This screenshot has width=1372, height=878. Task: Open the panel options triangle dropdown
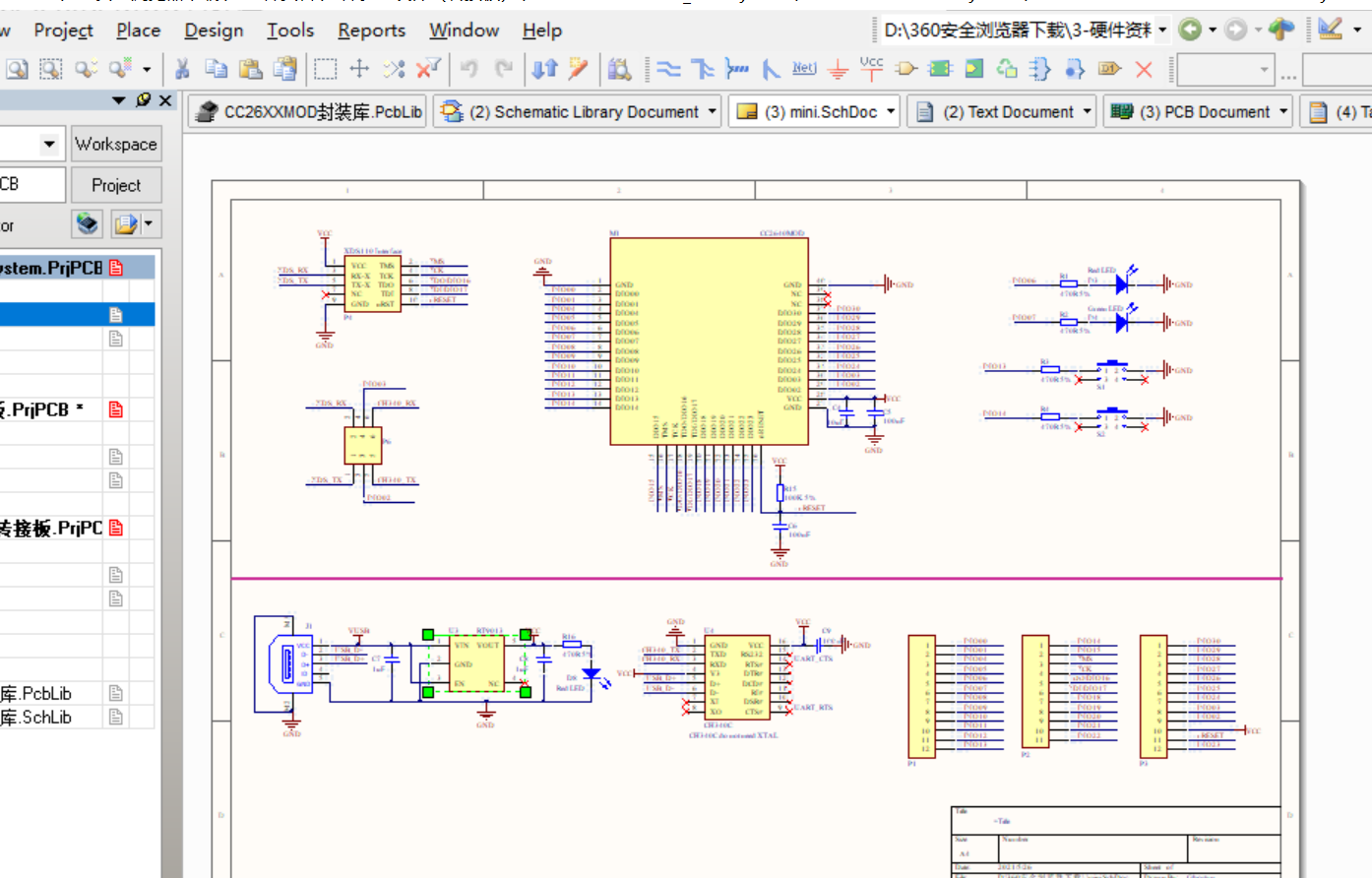point(119,100)
